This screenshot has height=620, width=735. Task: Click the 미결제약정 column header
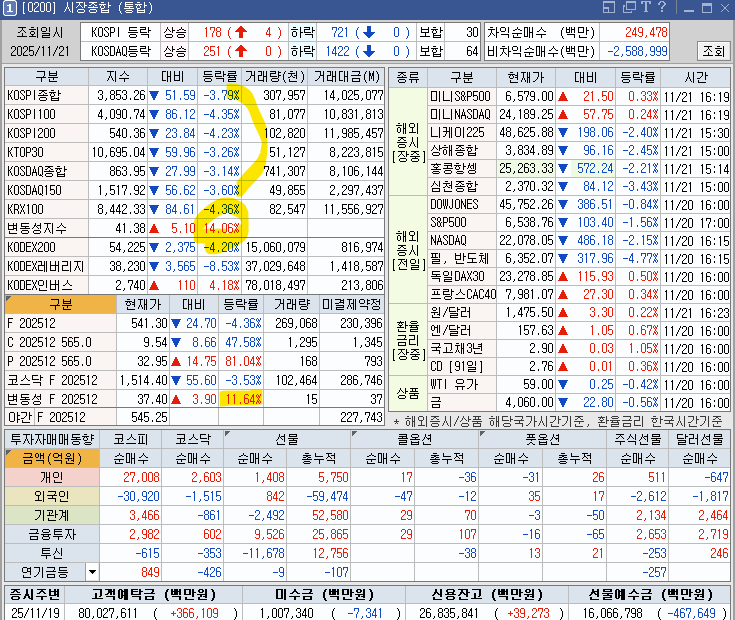[x=352, y=305]
